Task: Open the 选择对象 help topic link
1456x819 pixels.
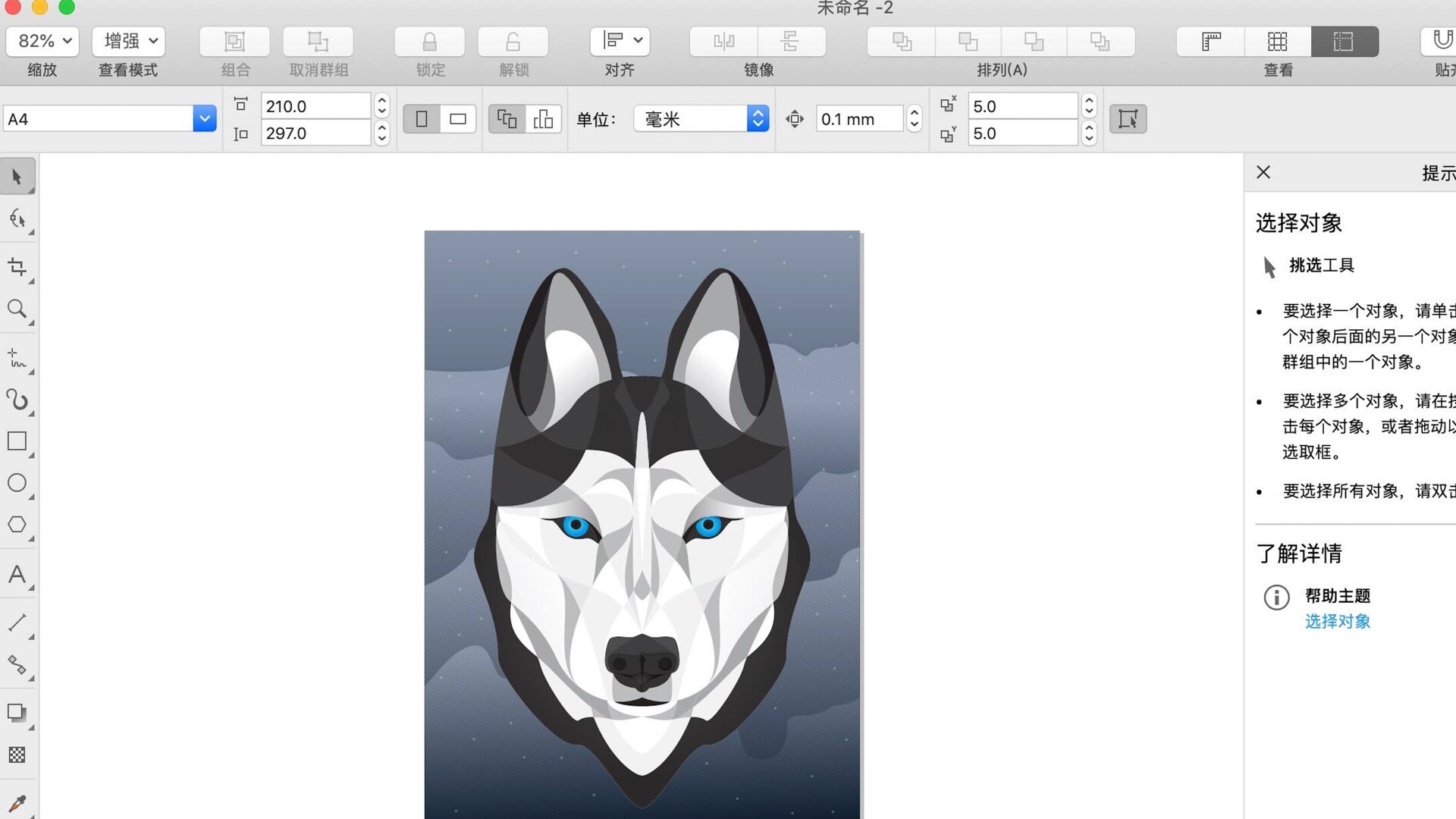Action: click(x=1338, y=621)
